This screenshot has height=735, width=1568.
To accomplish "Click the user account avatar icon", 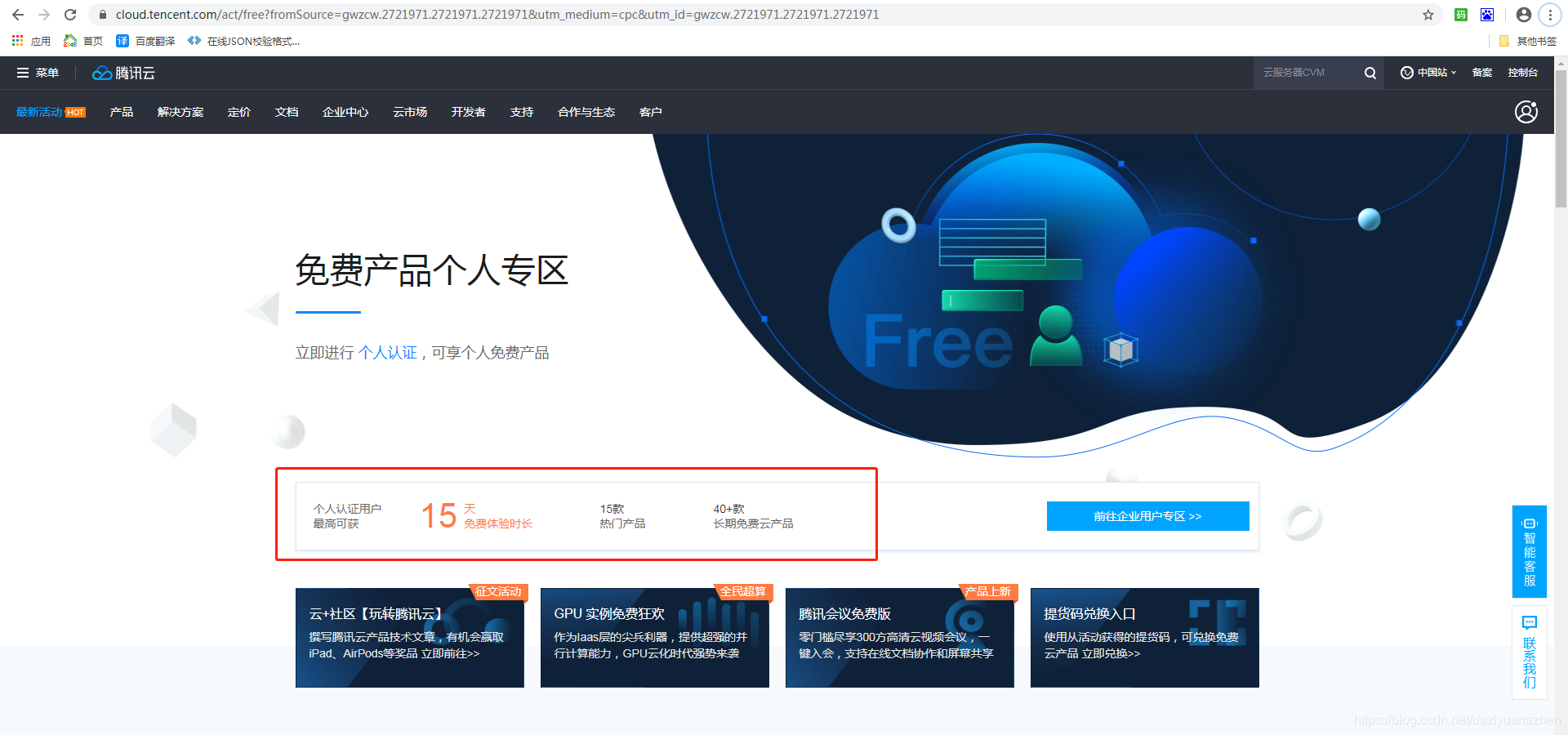I will (x=1526, y=112).
